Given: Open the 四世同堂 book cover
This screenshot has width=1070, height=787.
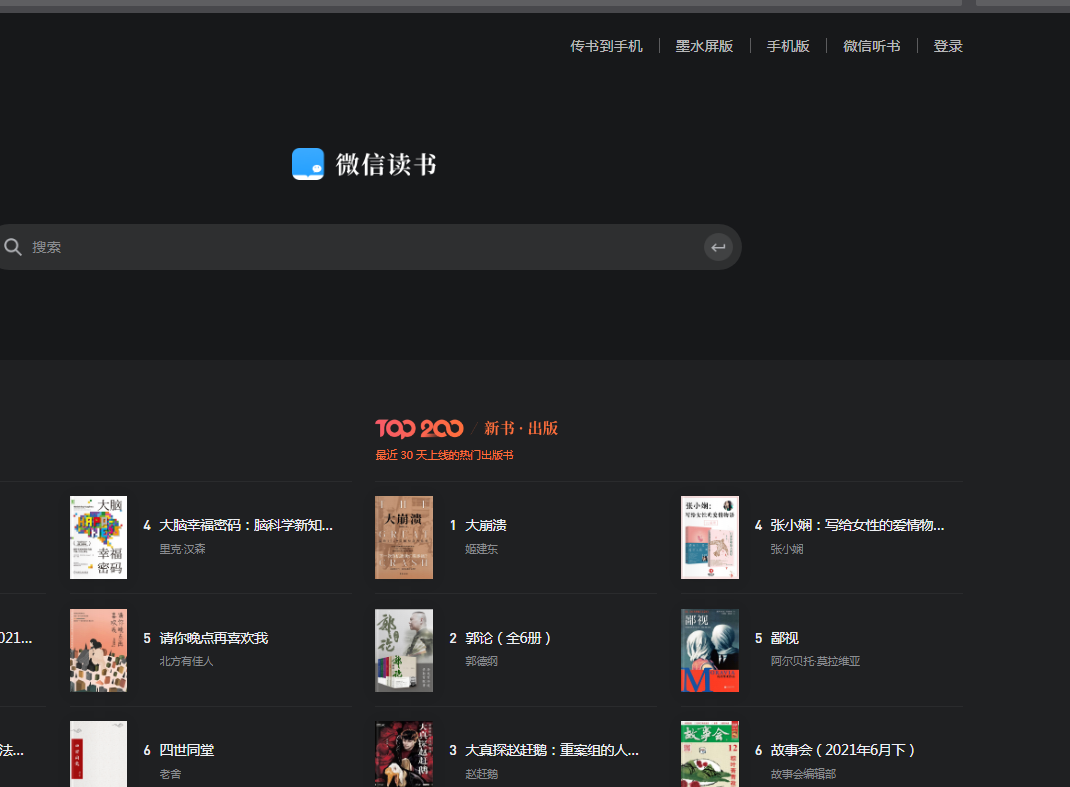Looking at the screenshot, I should (98, 754).
